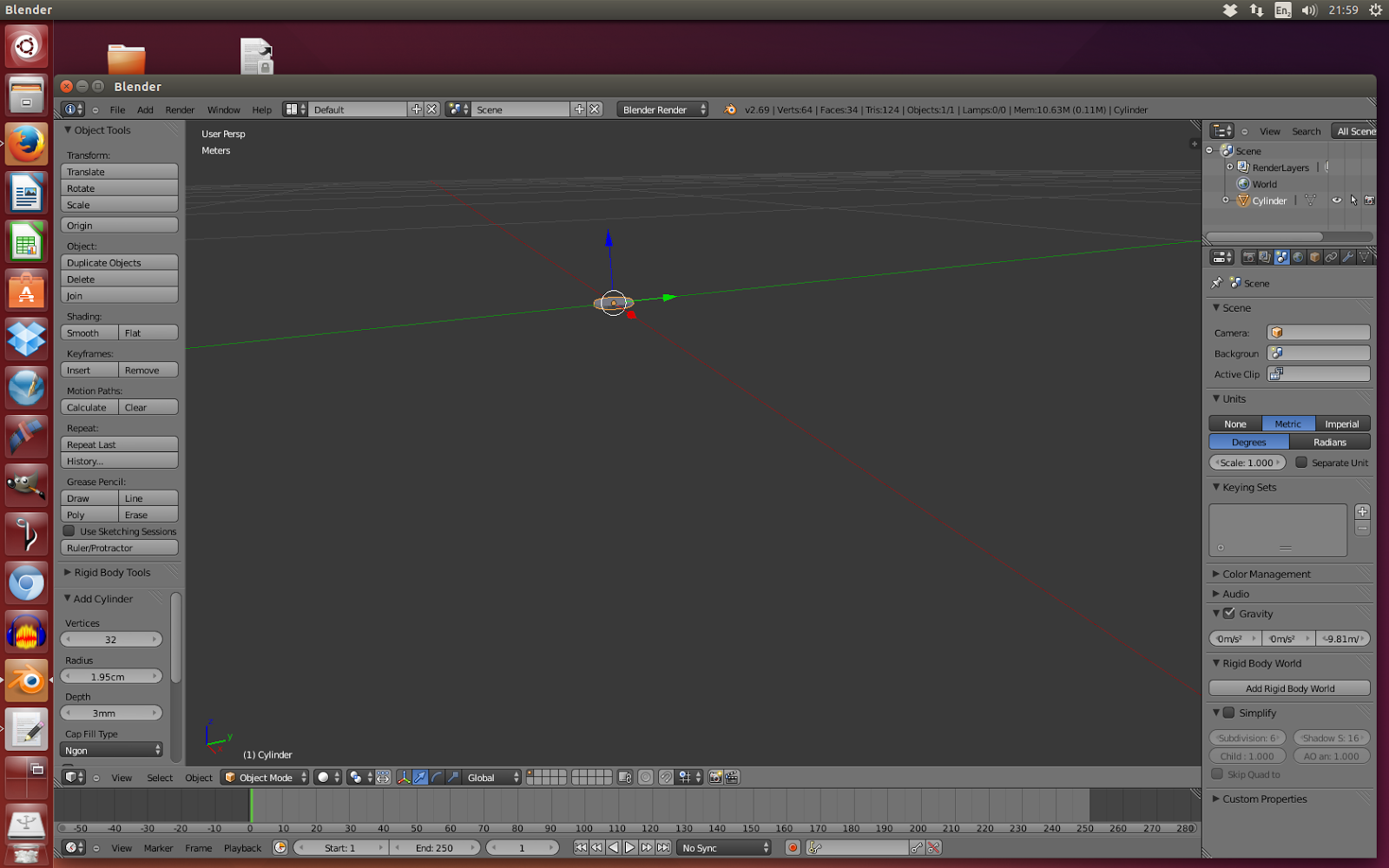Select the Render Layers properties icon
This screenshot has width=1389, height=868.
tap(1264, 257)
